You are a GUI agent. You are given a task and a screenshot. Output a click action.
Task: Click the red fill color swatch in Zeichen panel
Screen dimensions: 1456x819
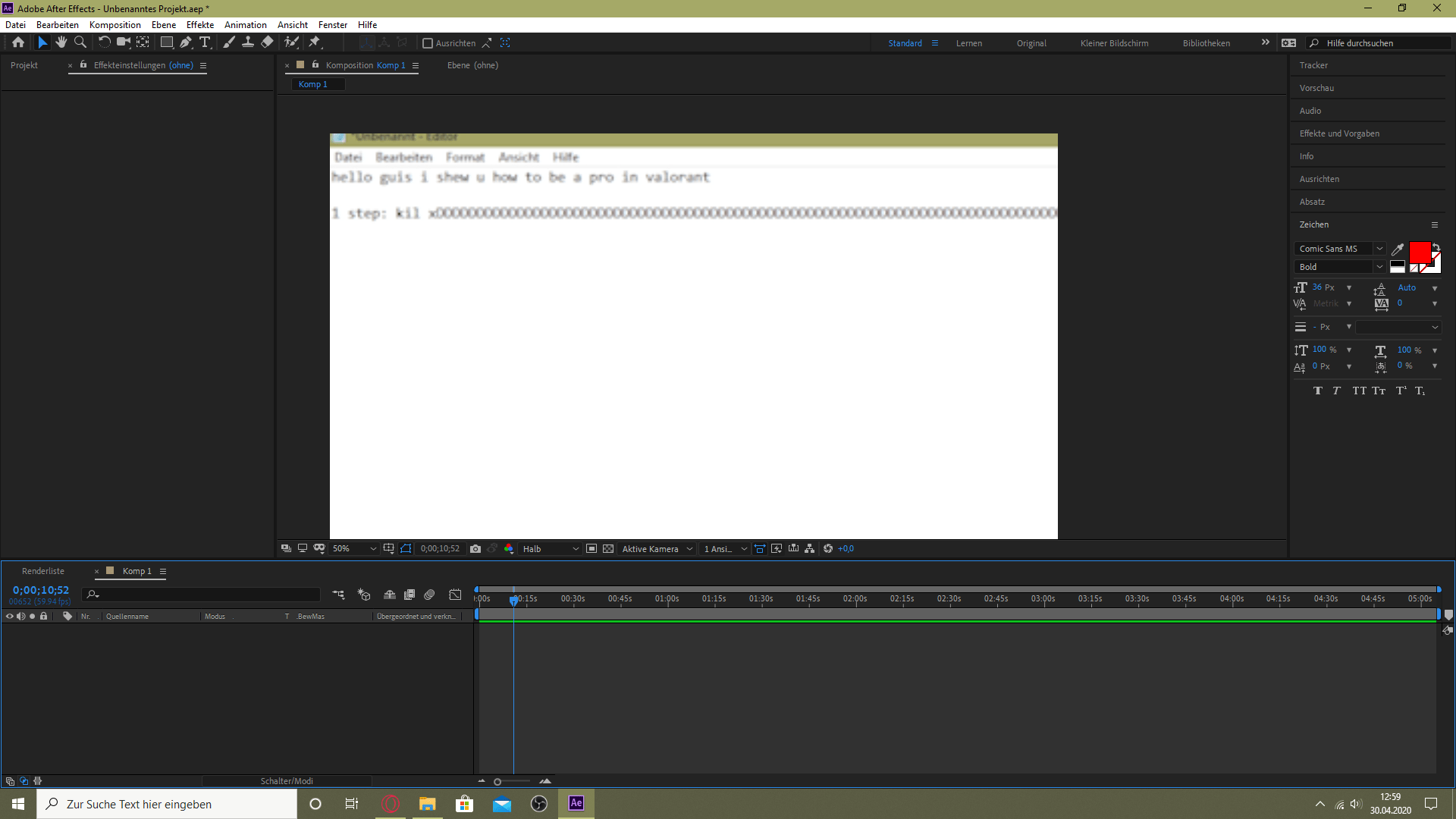tap(1419, 251)
